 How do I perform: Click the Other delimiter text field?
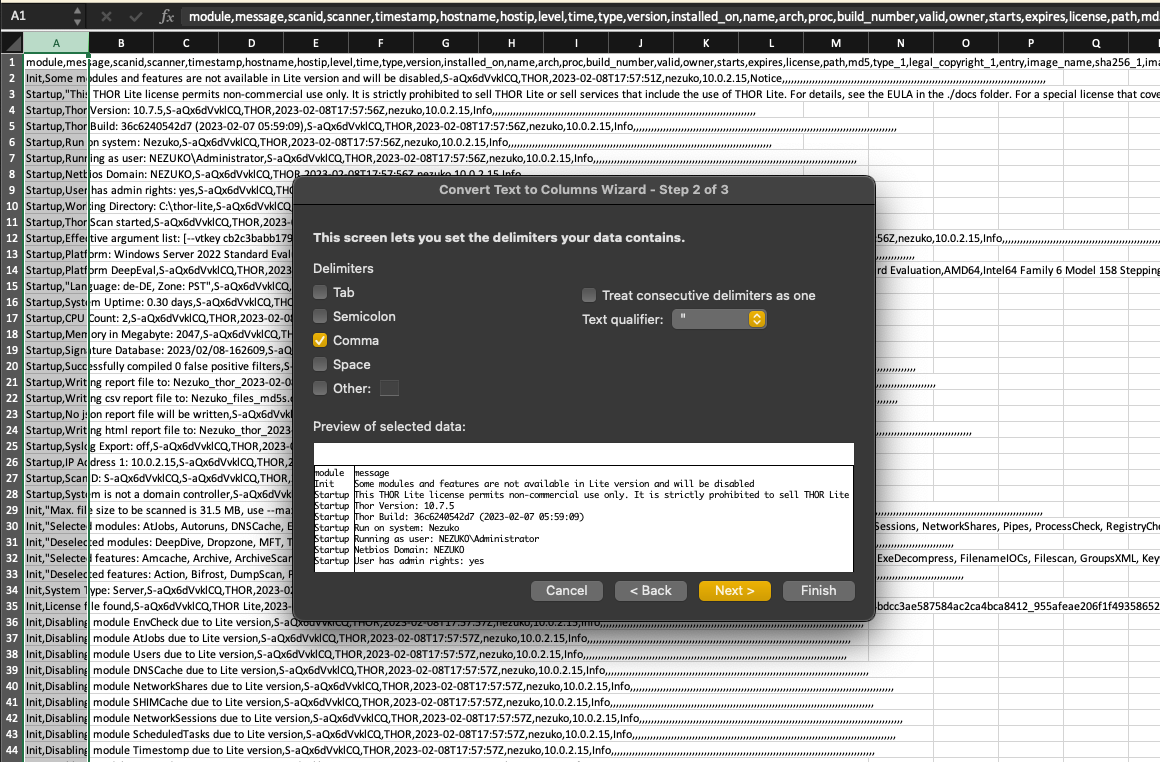click(389, 388)
